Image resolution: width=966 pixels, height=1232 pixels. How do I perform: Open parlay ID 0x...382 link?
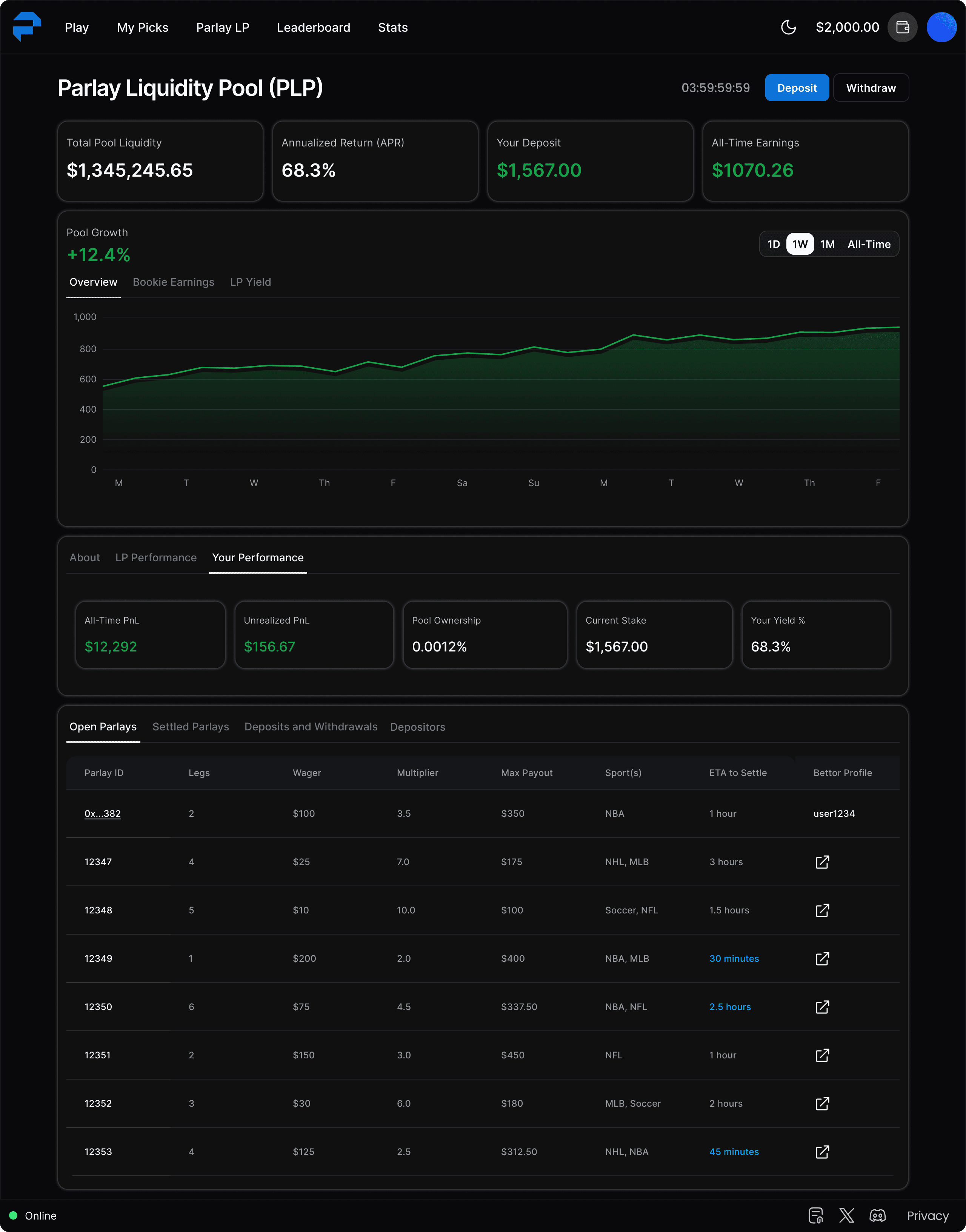[102, 813]
